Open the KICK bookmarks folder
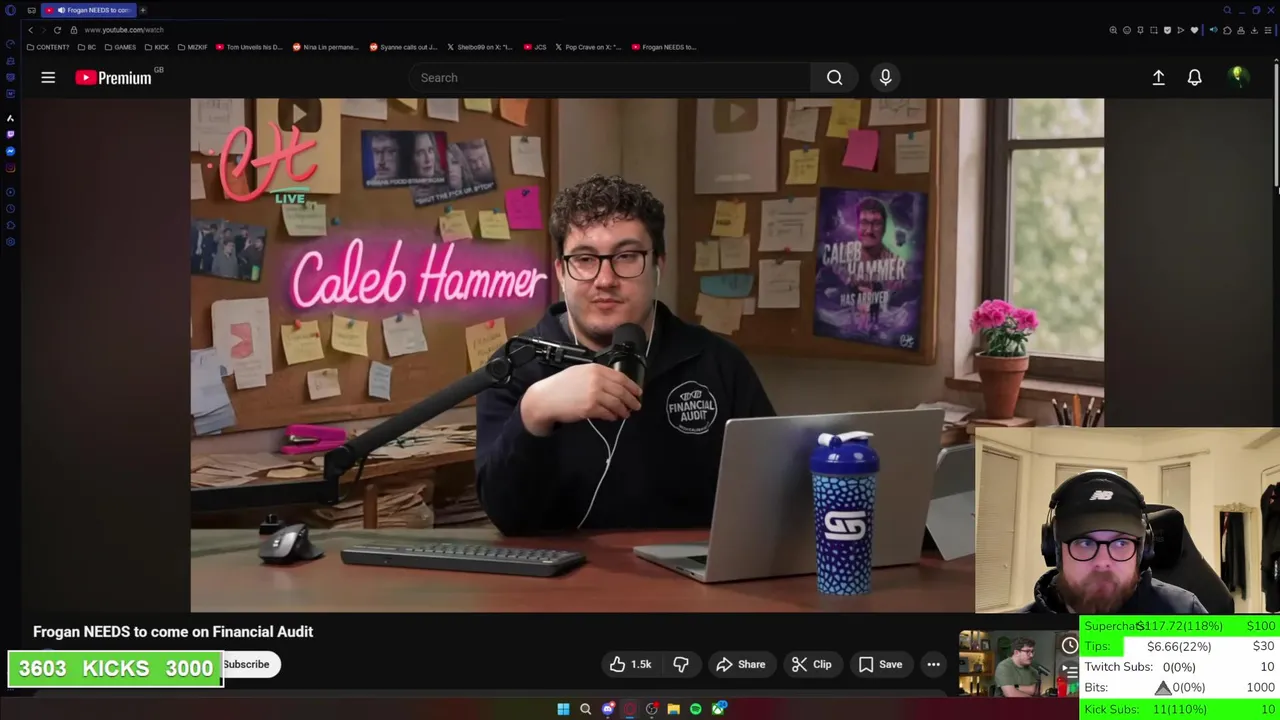The height and width of the screenshot is (720, 1280). pyautogui.click(x=157, y=47)
